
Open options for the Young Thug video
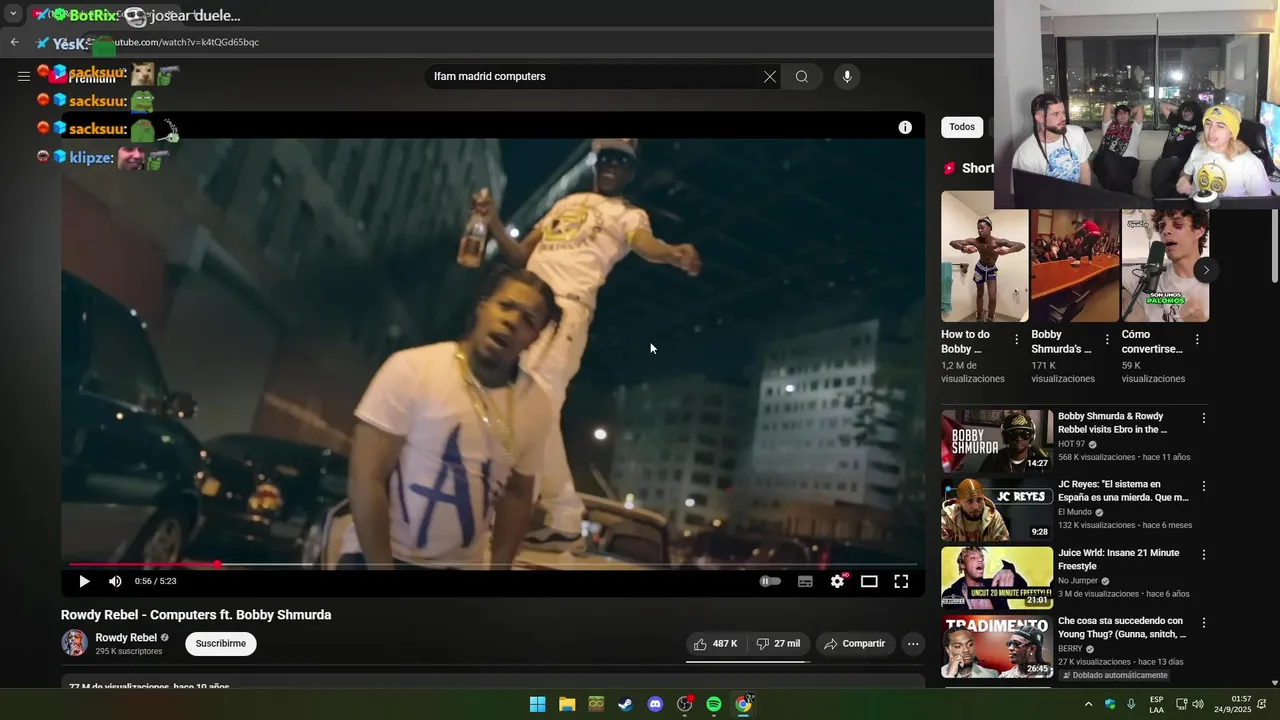1204,622
